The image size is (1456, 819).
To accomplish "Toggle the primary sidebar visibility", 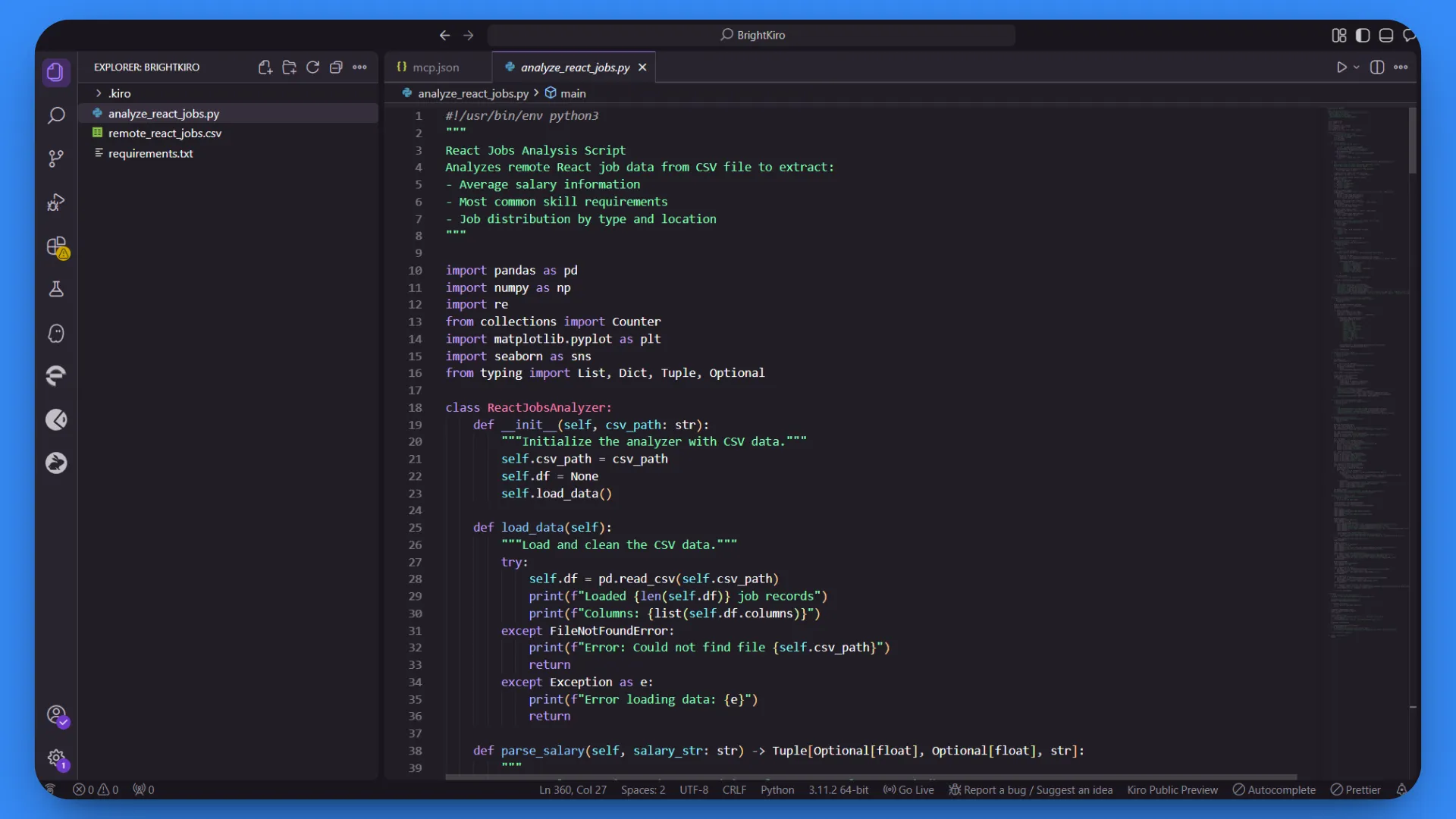I will click(1363, 35).
